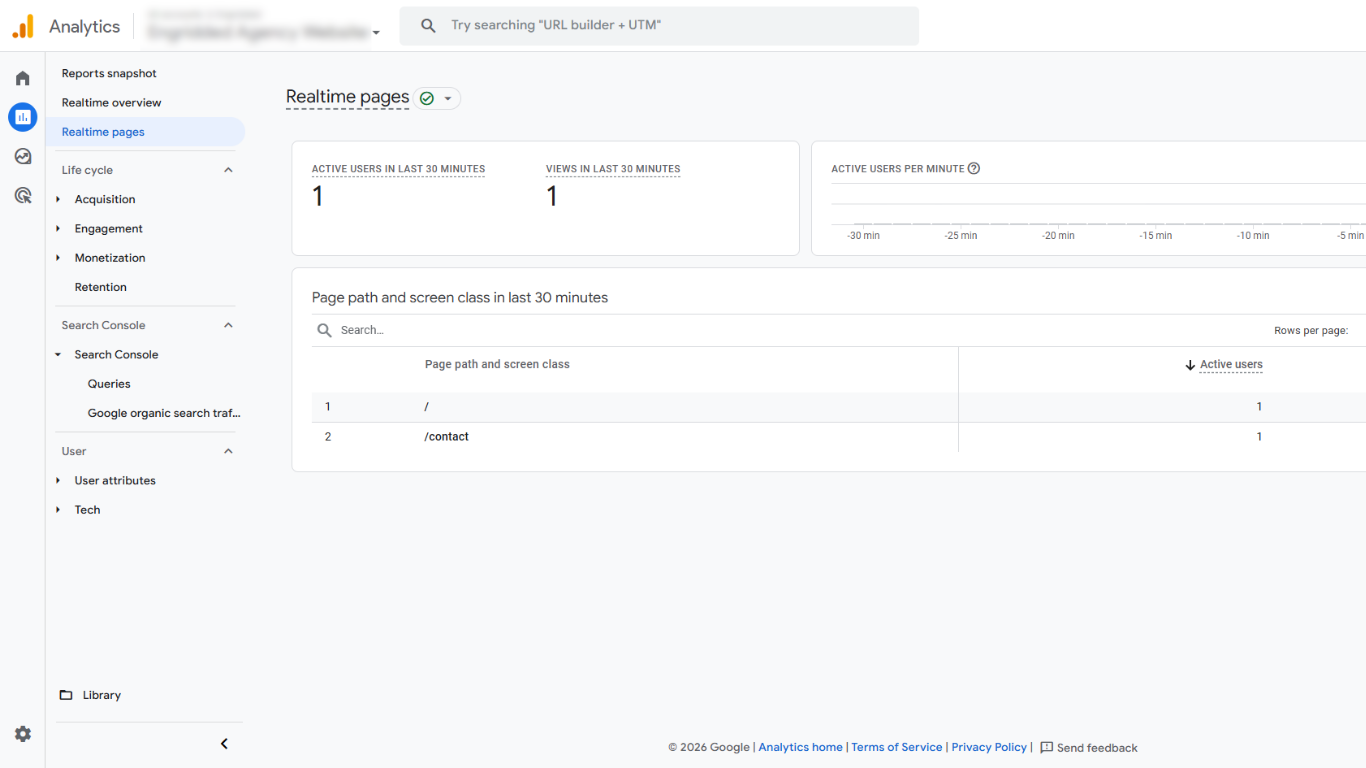Open Queries under Search Console

(108, 383)
